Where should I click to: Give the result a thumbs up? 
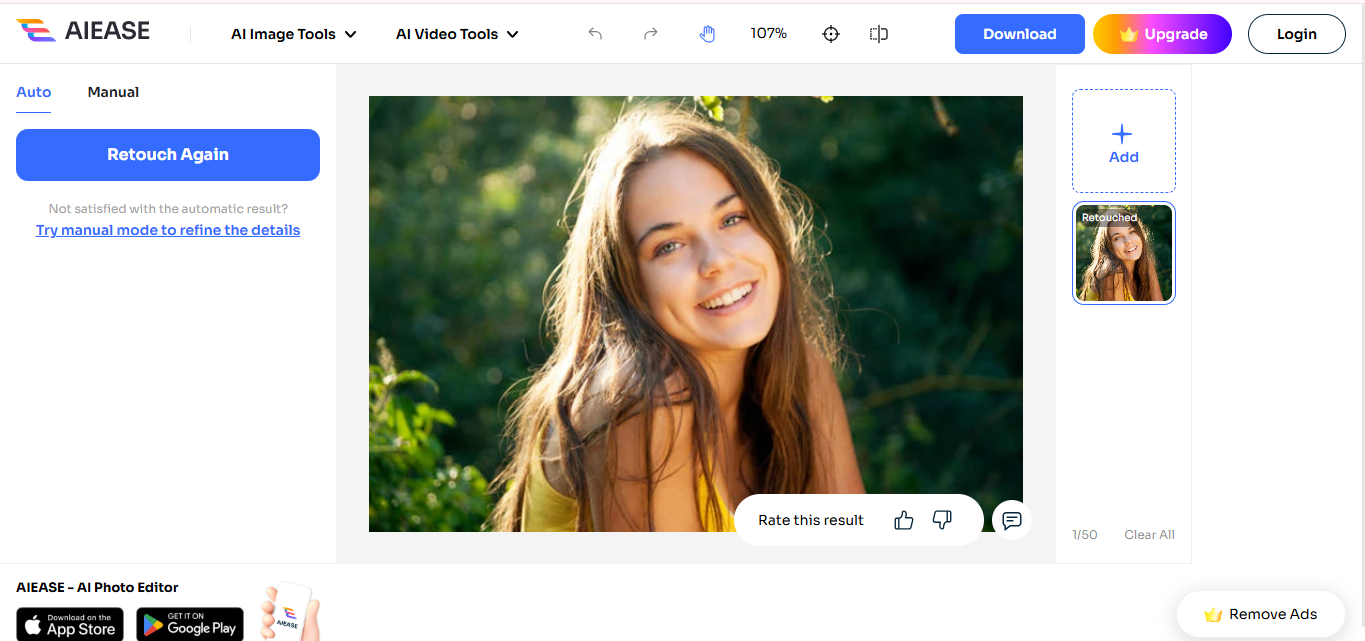[903, 519]
